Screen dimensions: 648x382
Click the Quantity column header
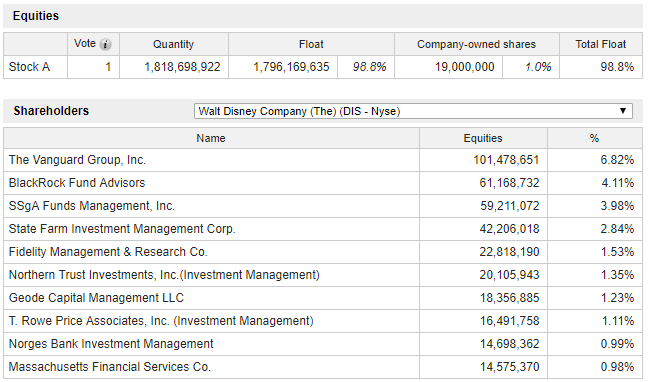click(x=174, y=44)
